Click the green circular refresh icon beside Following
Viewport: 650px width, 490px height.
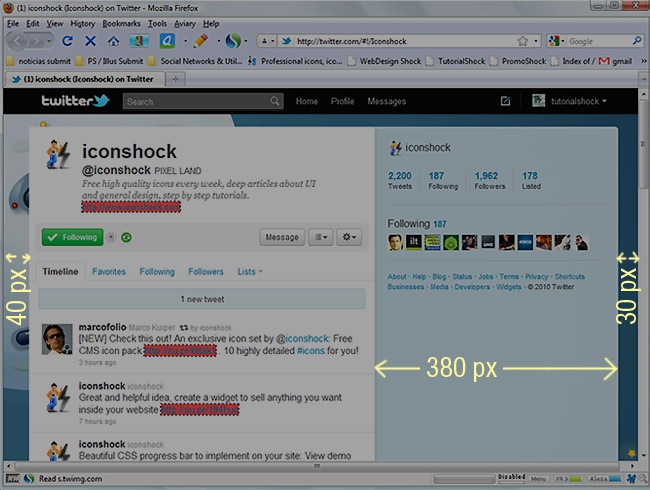pyautogui.click(x=126, y=237)
